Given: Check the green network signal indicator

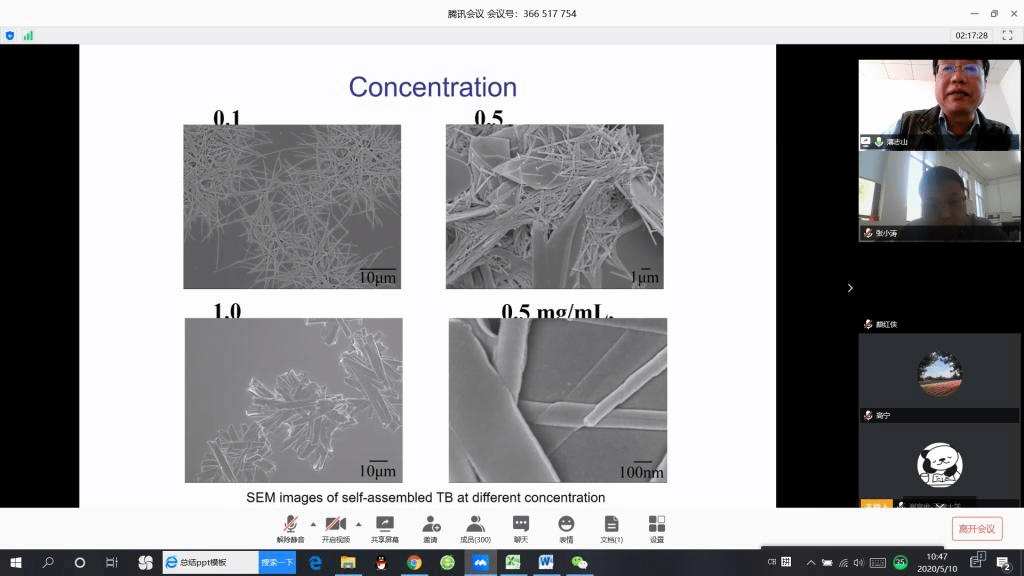Looking at the screenshot, I should pyautogui.click(x=28, y=35).
